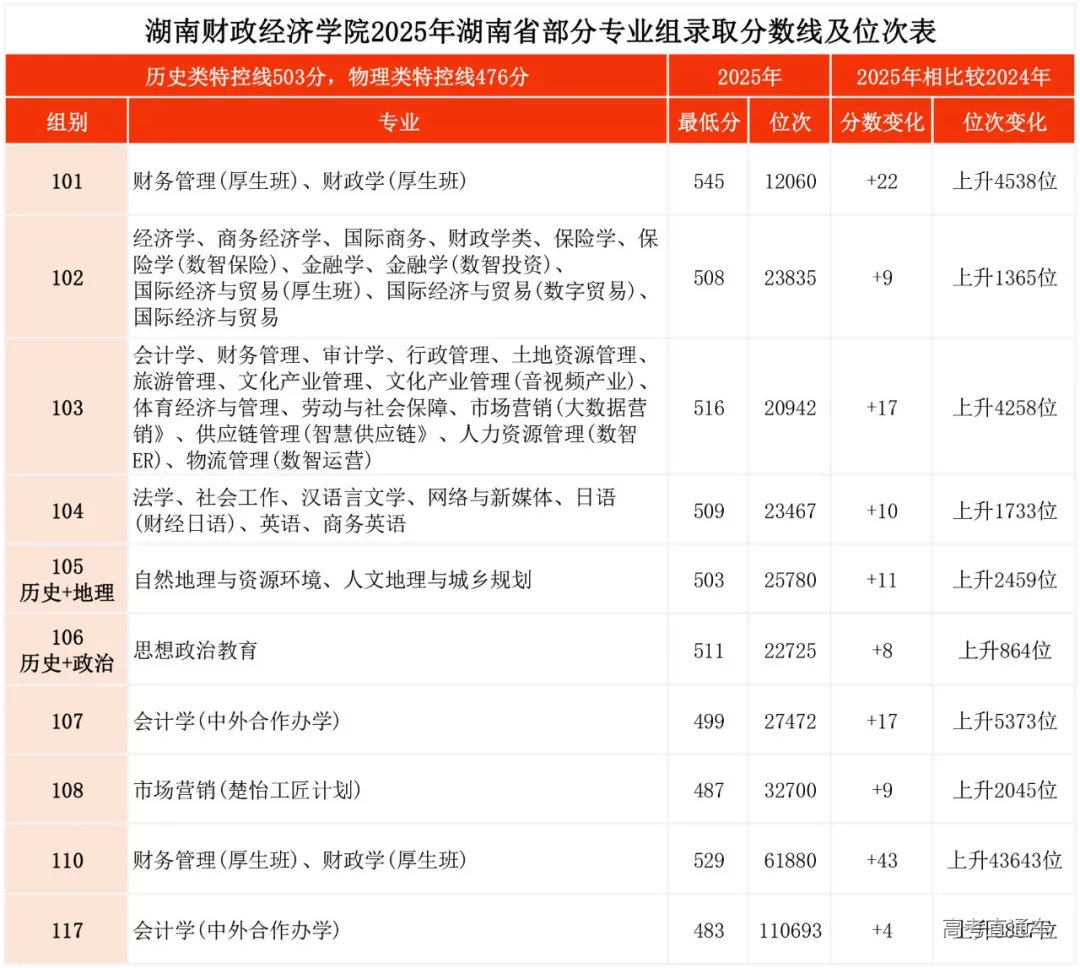This screenshot has width=1080, height=968.
Task: Click group 106 历史+政治 cell
Action: pos(65,649)
